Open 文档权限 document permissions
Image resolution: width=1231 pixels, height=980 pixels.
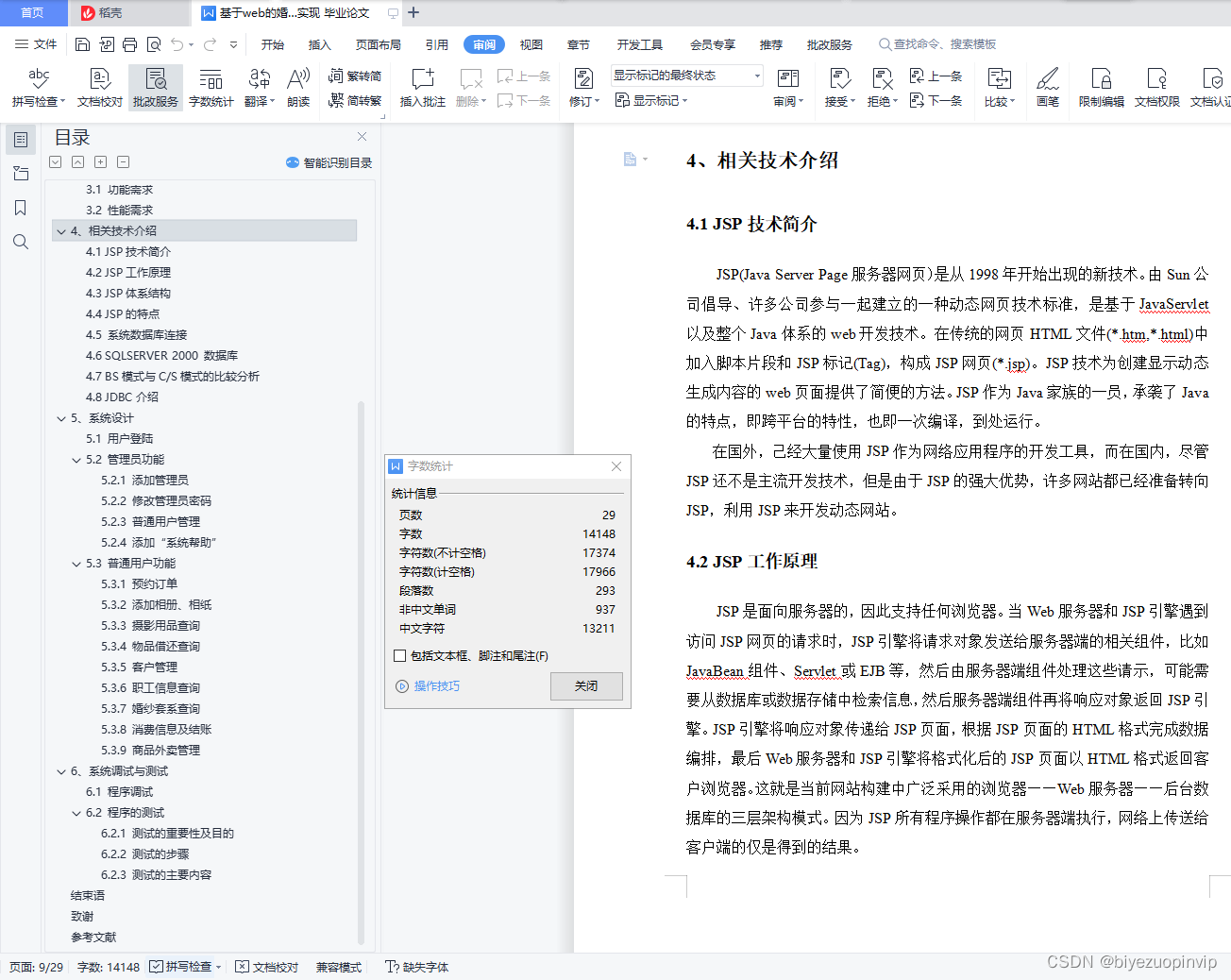(x=1157, y=87)
